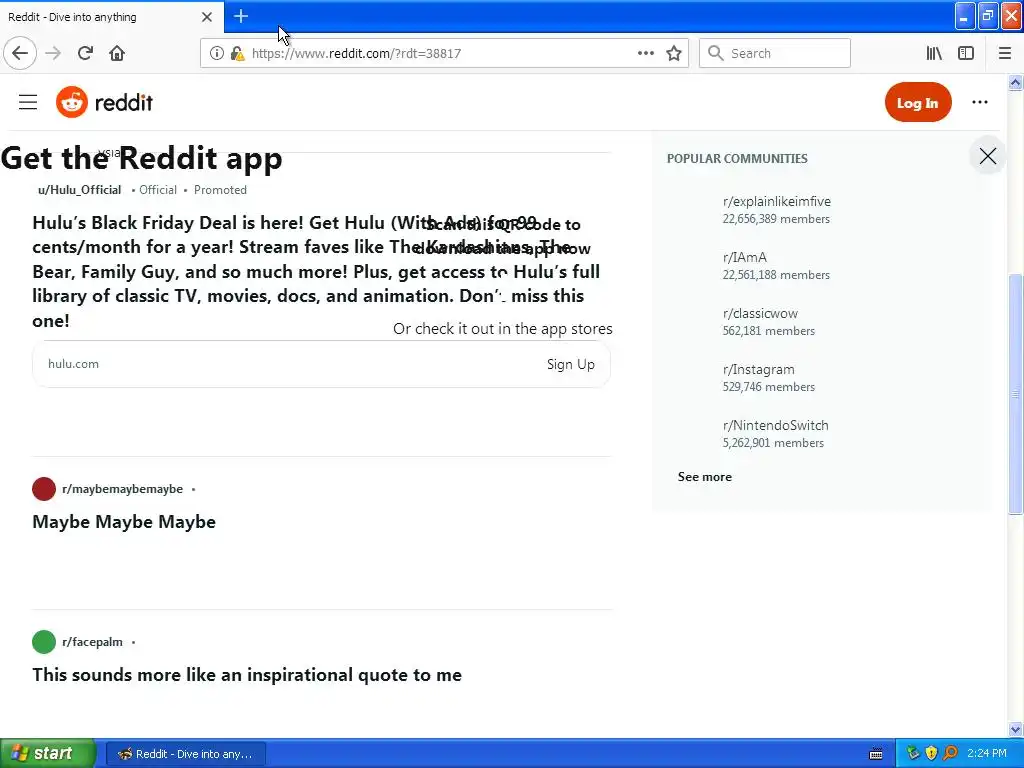Open r/IAmA community
Image resolution: width=1024 pixels, height=768 pixels.
click(x=744, y=257)
